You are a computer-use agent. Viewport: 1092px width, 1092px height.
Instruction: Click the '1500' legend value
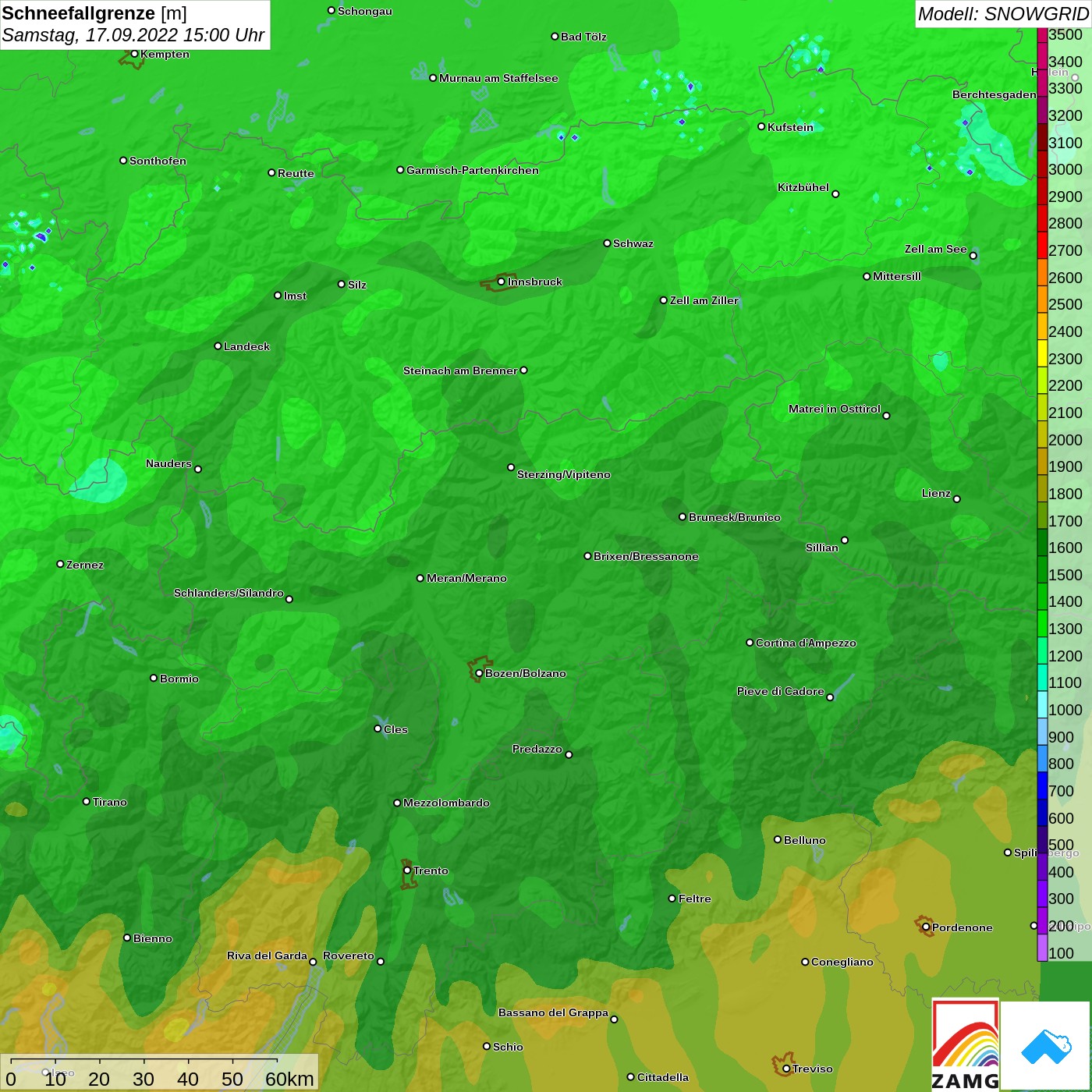click(1065, 575)
